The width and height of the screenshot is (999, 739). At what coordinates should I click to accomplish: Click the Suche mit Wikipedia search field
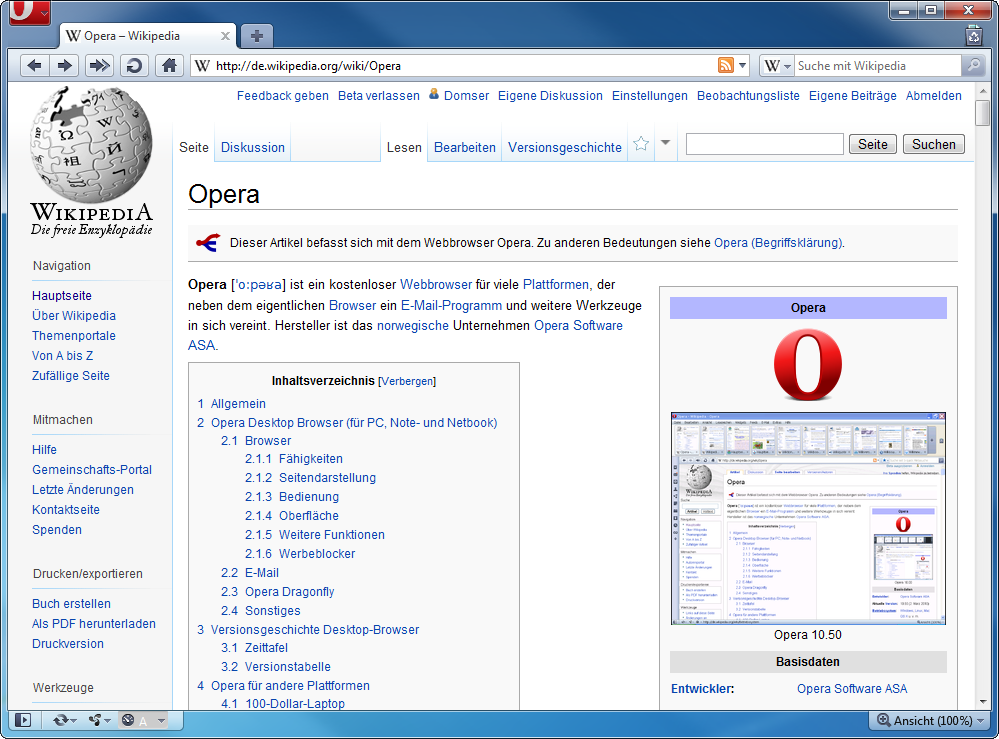pyautogui.click(x=877, y=66)
